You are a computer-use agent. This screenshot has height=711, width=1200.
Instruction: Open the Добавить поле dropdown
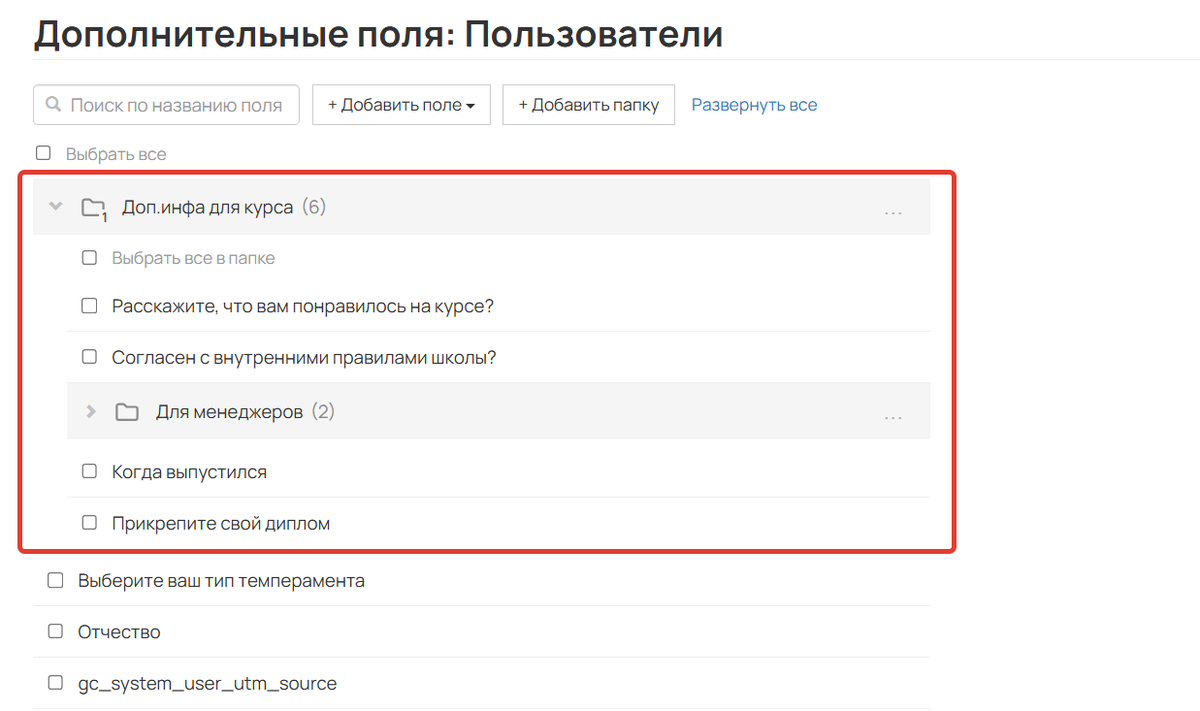coord(401,105)
